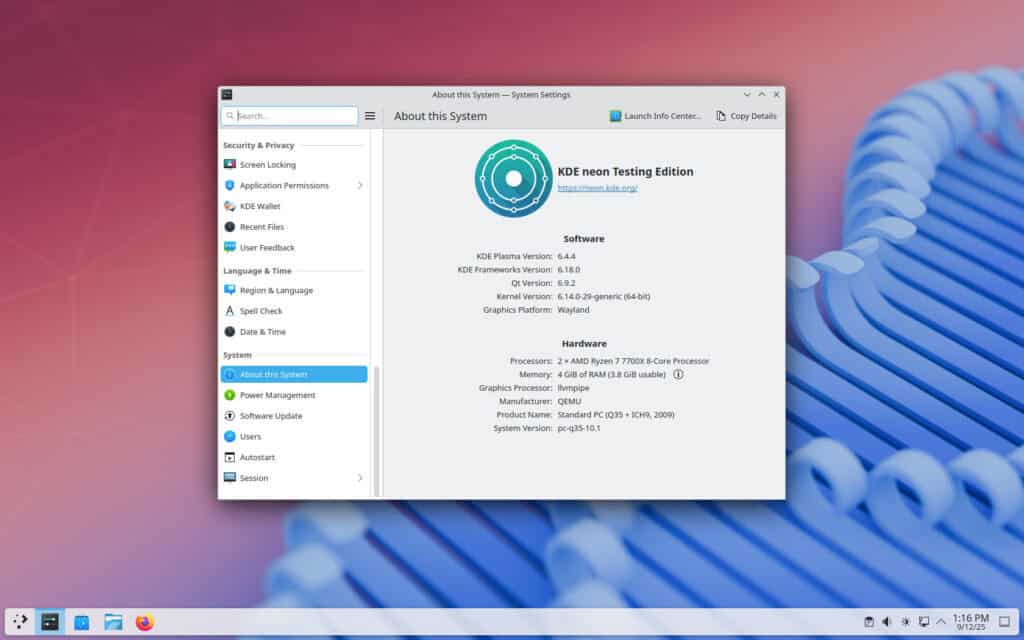This screenshot has height=640, width=1024.
Task: Launch Firefox from the taskbar
Action: [x=144, y=622]
